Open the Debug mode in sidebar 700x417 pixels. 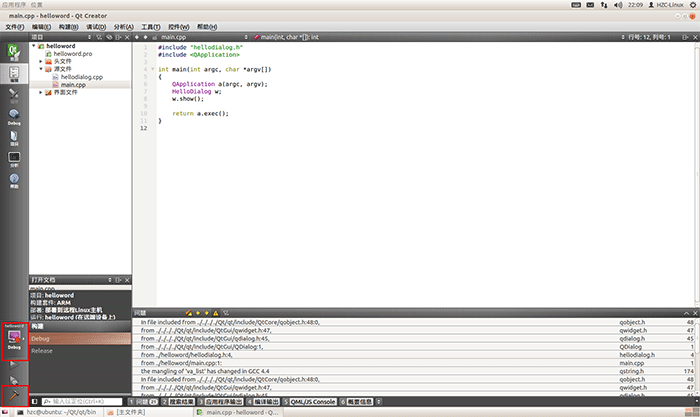pos(14,117)
